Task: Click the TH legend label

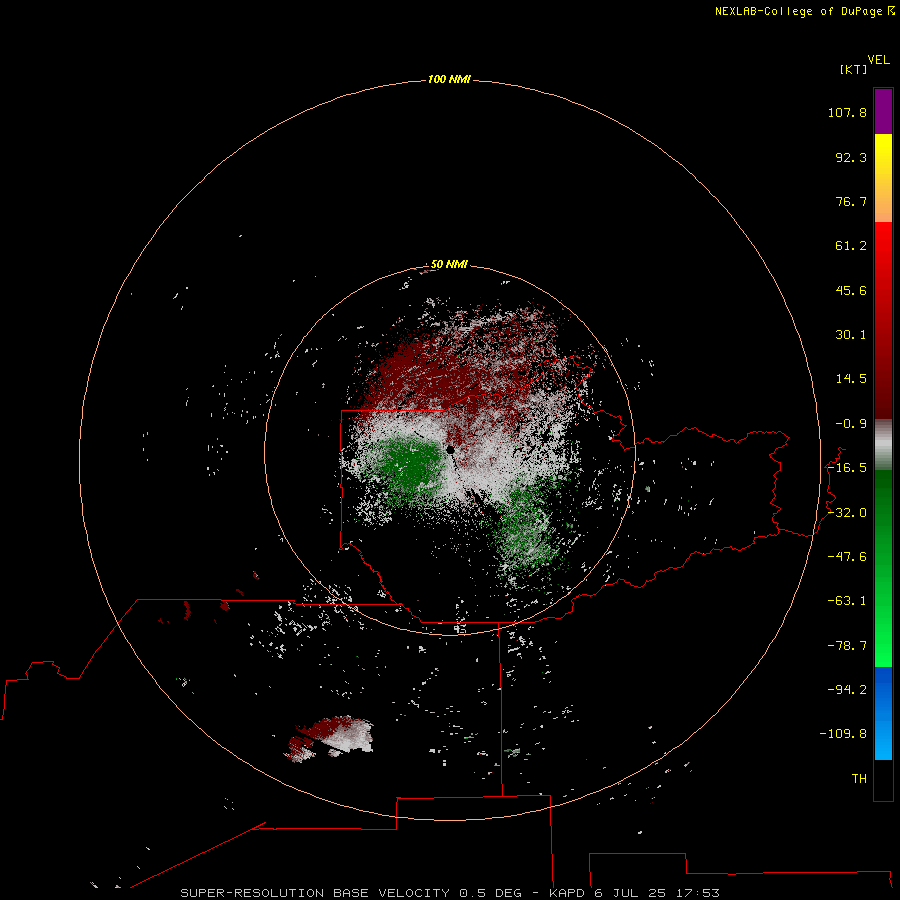Action: tap(859, 779)
